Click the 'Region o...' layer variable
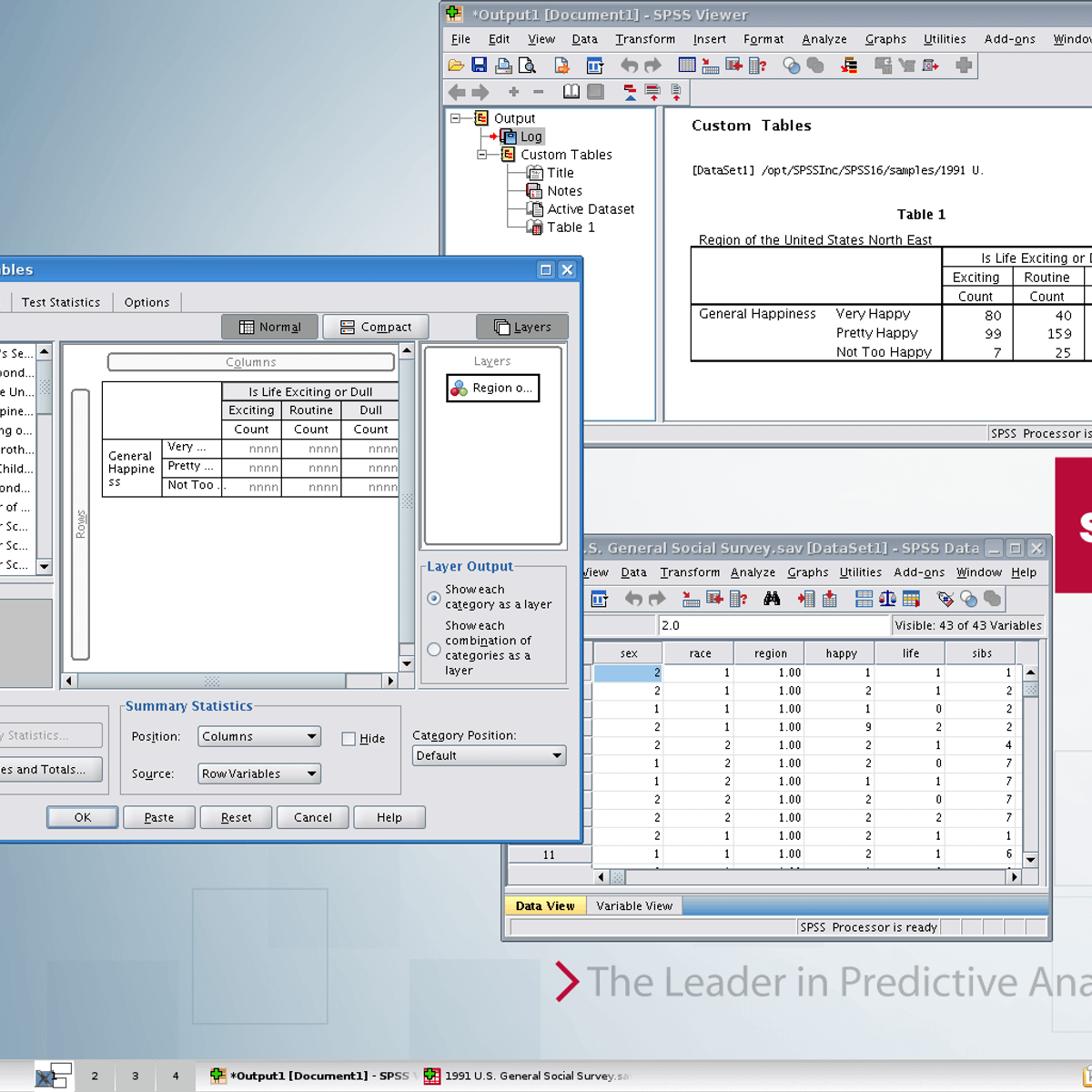Image resolution: width=1092 pixels, height=1092 pixels. point(493,388)
